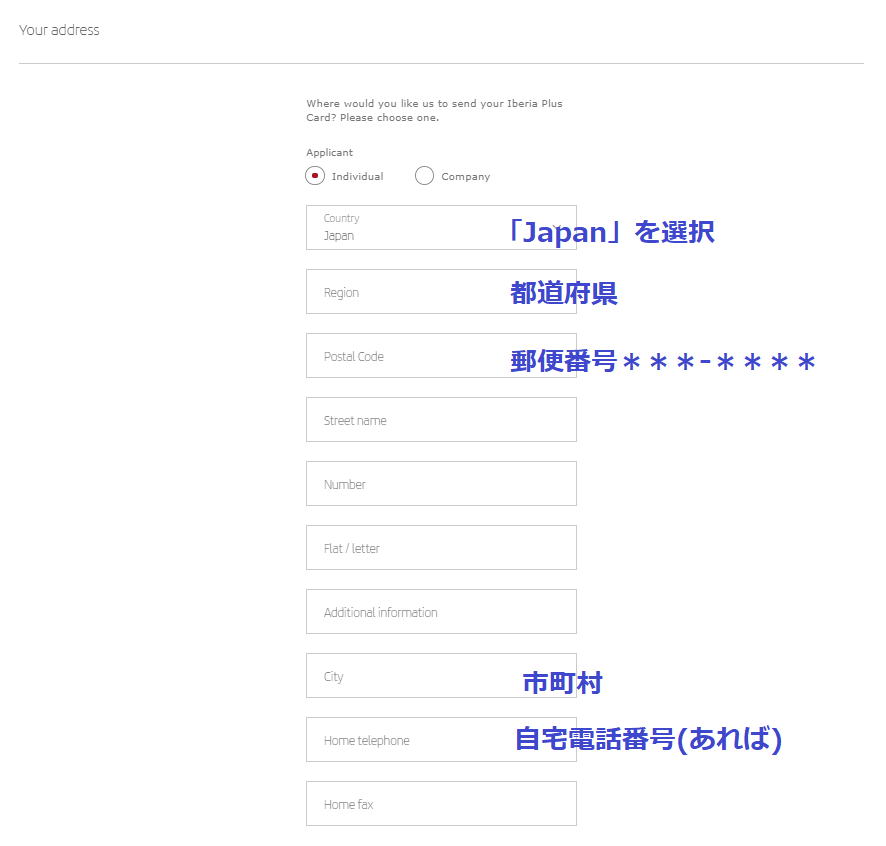This screenshot has height=846, width=886.
Task: Click the blue 市町村 annotation text
Action: click(562, 683)
